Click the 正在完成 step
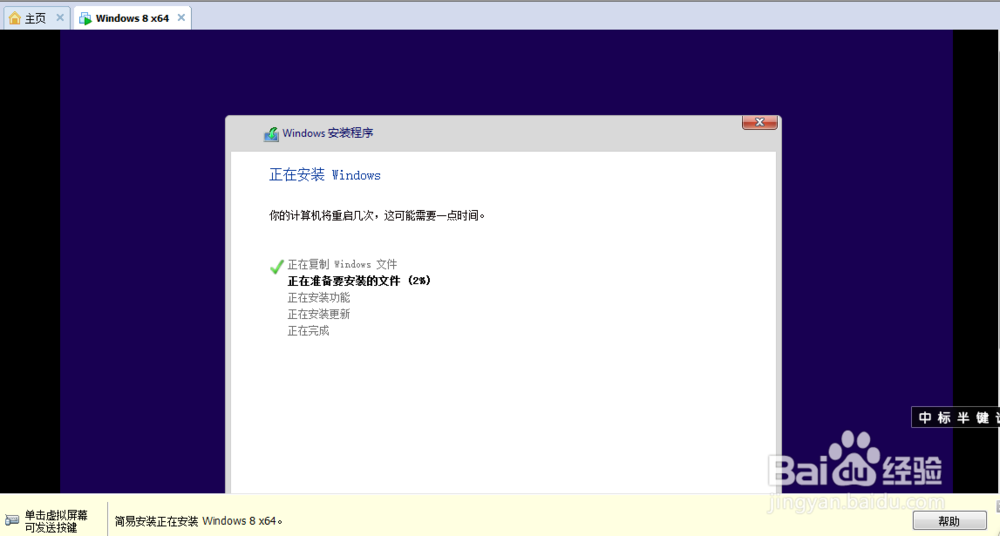Image resolution: width=1000 pixels, height=536 pixels. (x=309, y=331)
